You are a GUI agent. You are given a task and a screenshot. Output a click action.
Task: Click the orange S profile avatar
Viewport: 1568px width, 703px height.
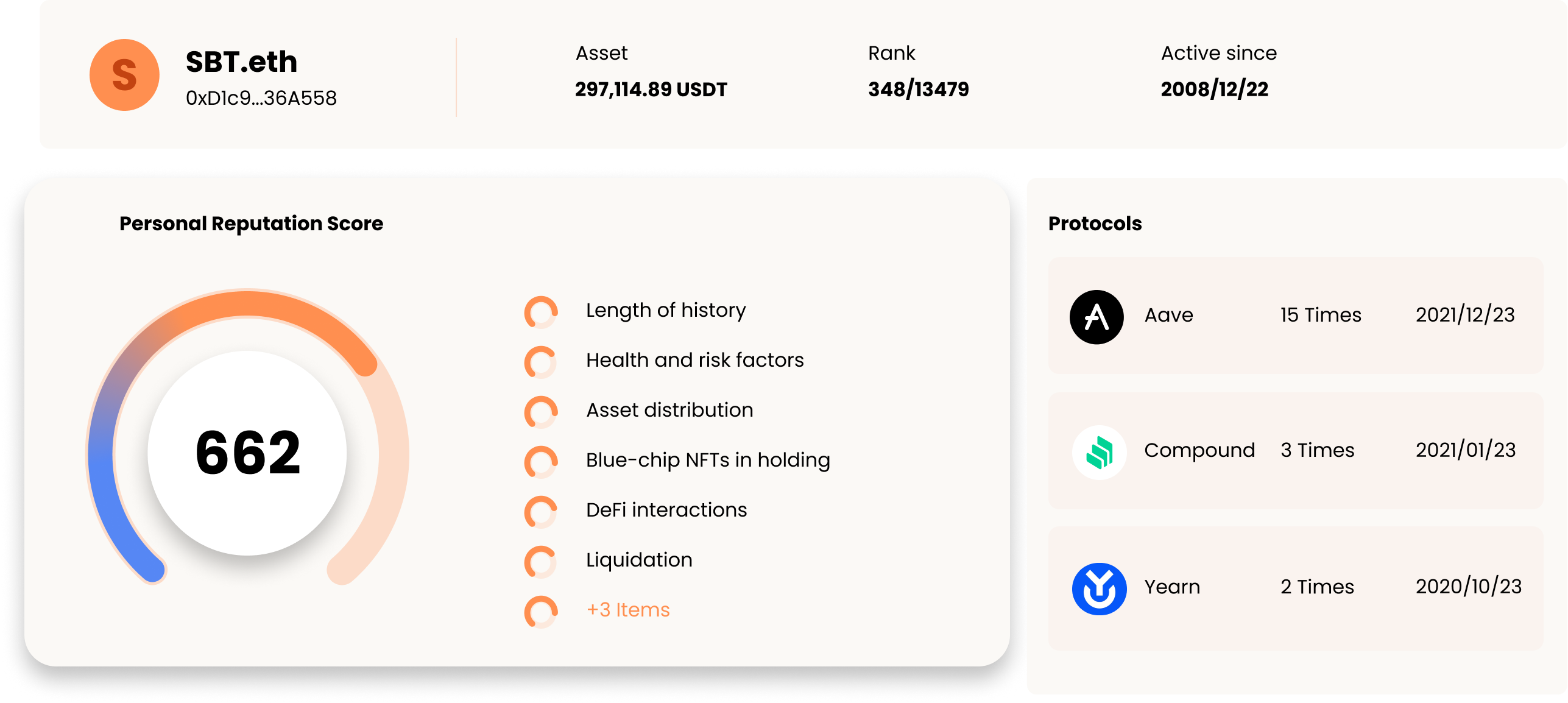point(124,75)
